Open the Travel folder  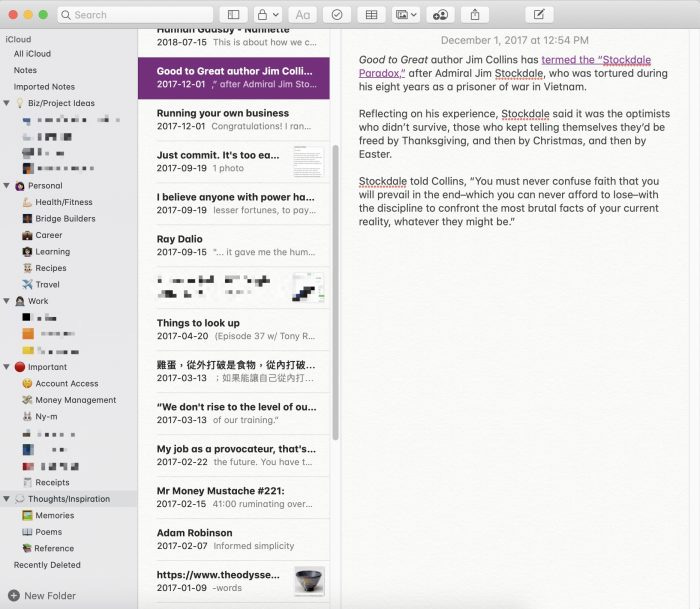coord(47,284)
